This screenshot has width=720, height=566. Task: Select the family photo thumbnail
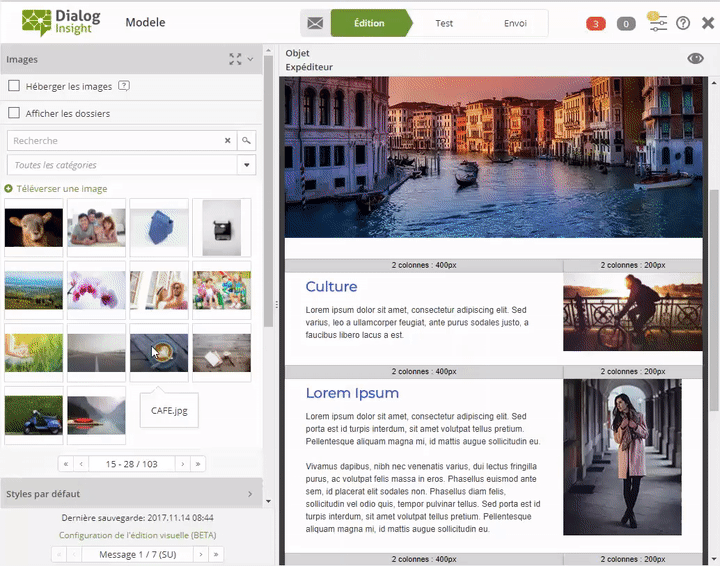coord(96,228)
